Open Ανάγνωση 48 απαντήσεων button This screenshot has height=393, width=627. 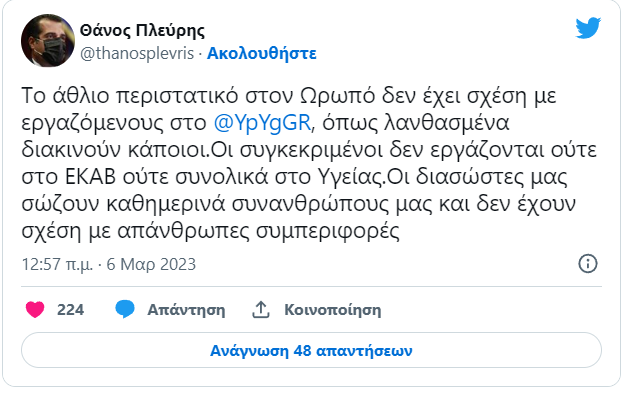tap(311, 350)
